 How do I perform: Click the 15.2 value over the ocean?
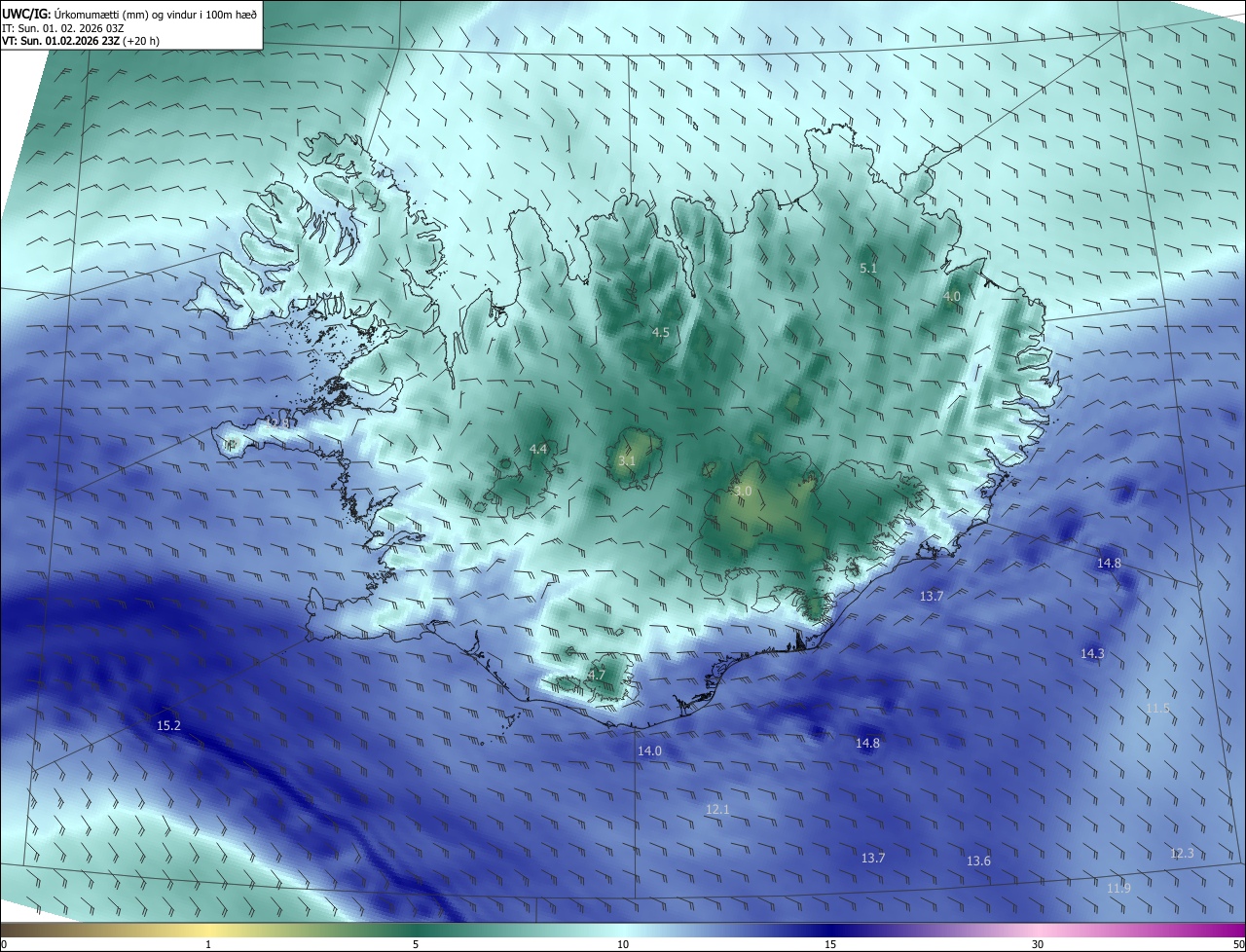tap(168, 726)
